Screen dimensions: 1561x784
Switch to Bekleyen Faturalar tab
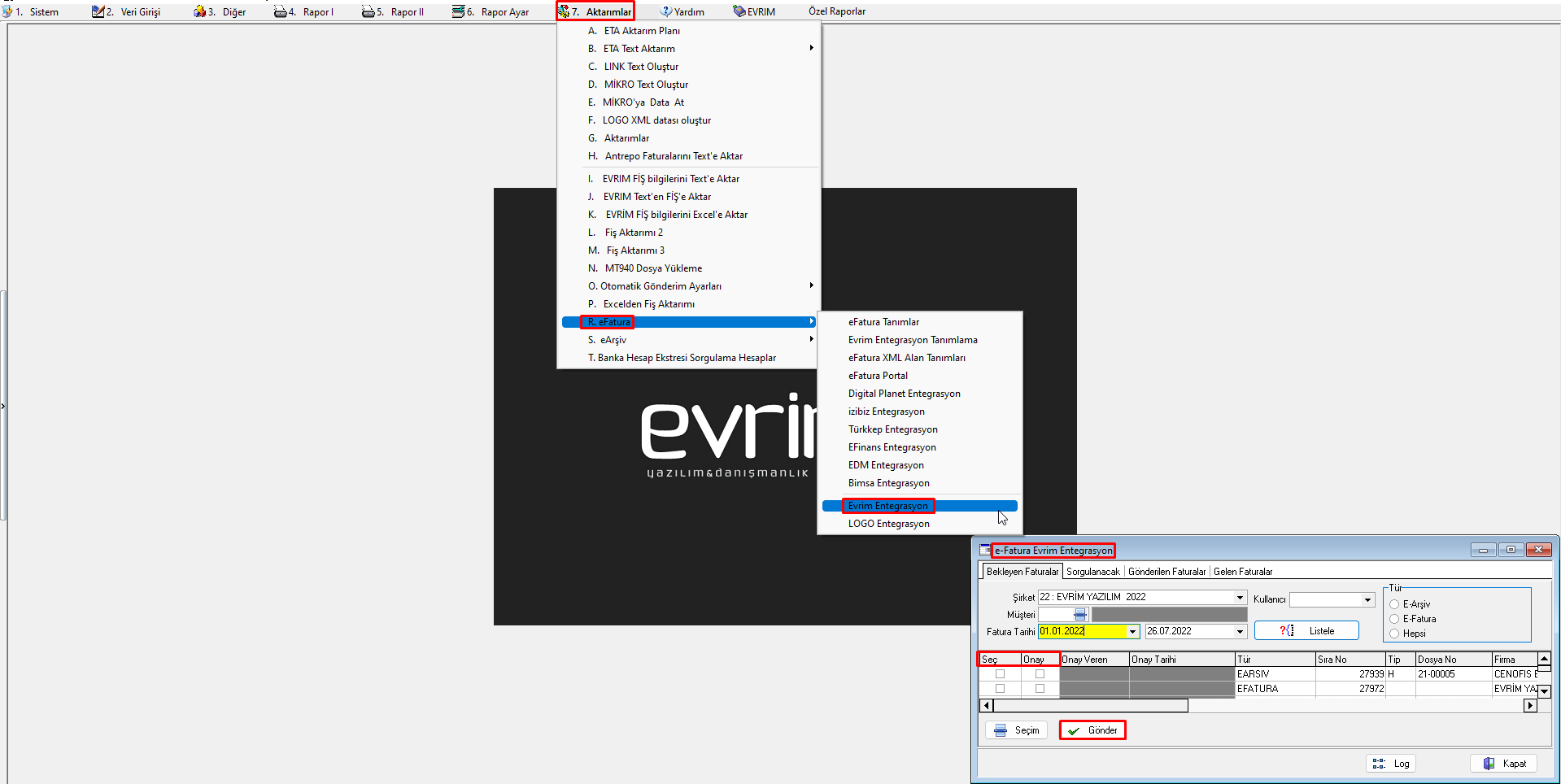tap(1022, 572)
